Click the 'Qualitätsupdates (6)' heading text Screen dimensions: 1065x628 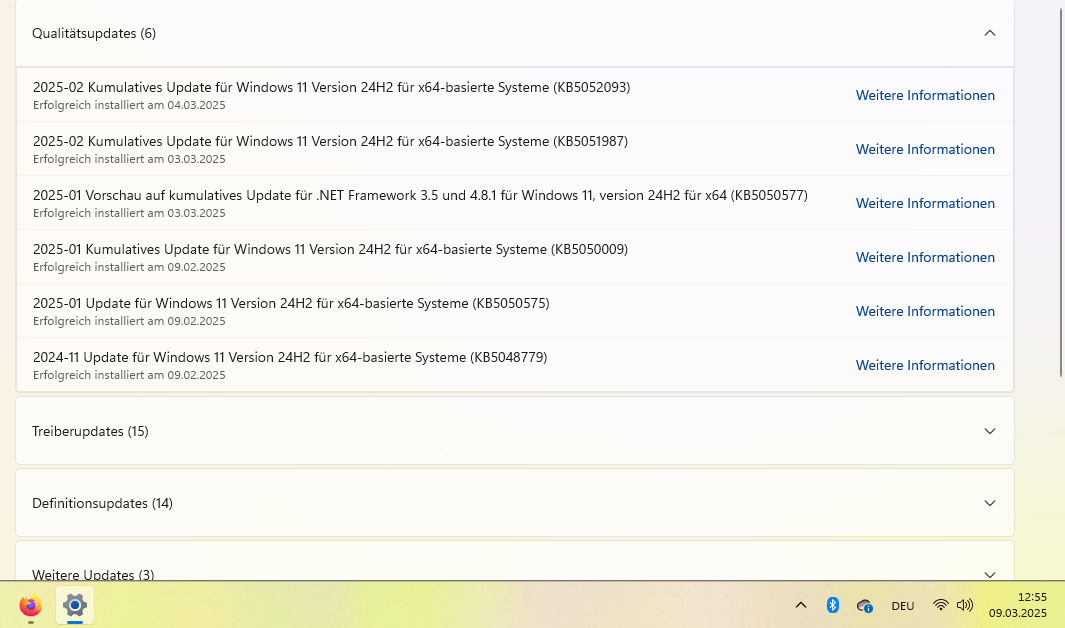94,33
